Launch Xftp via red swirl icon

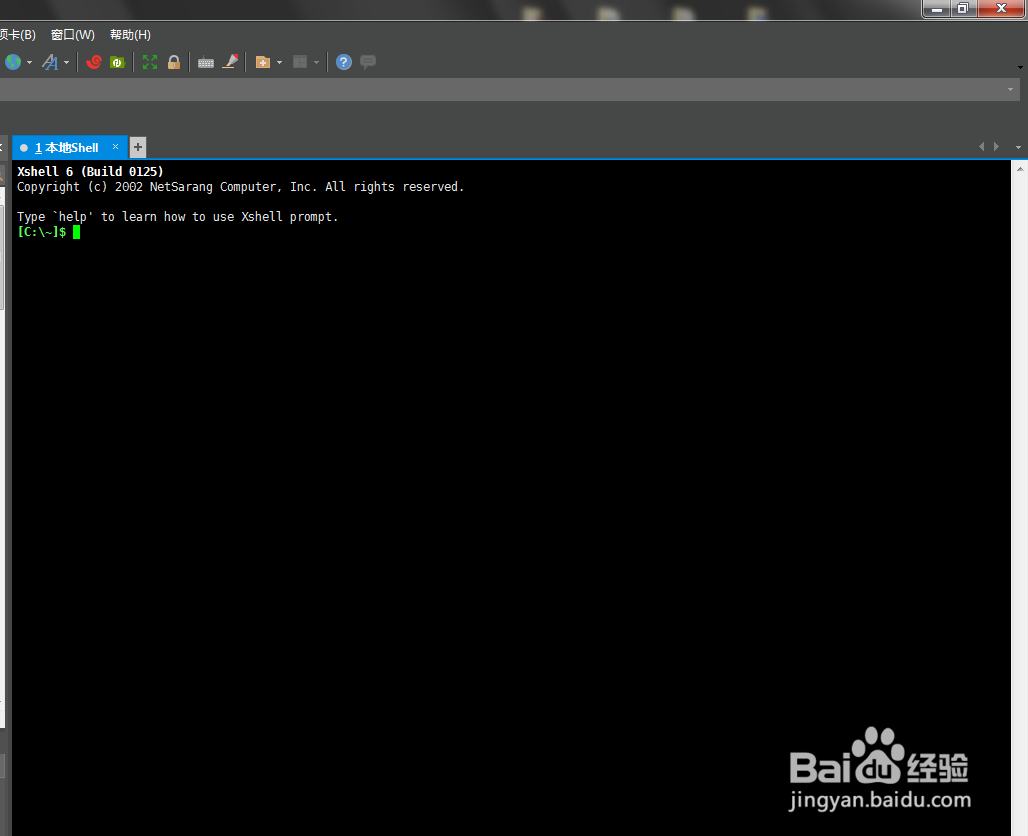coord(94,62)
